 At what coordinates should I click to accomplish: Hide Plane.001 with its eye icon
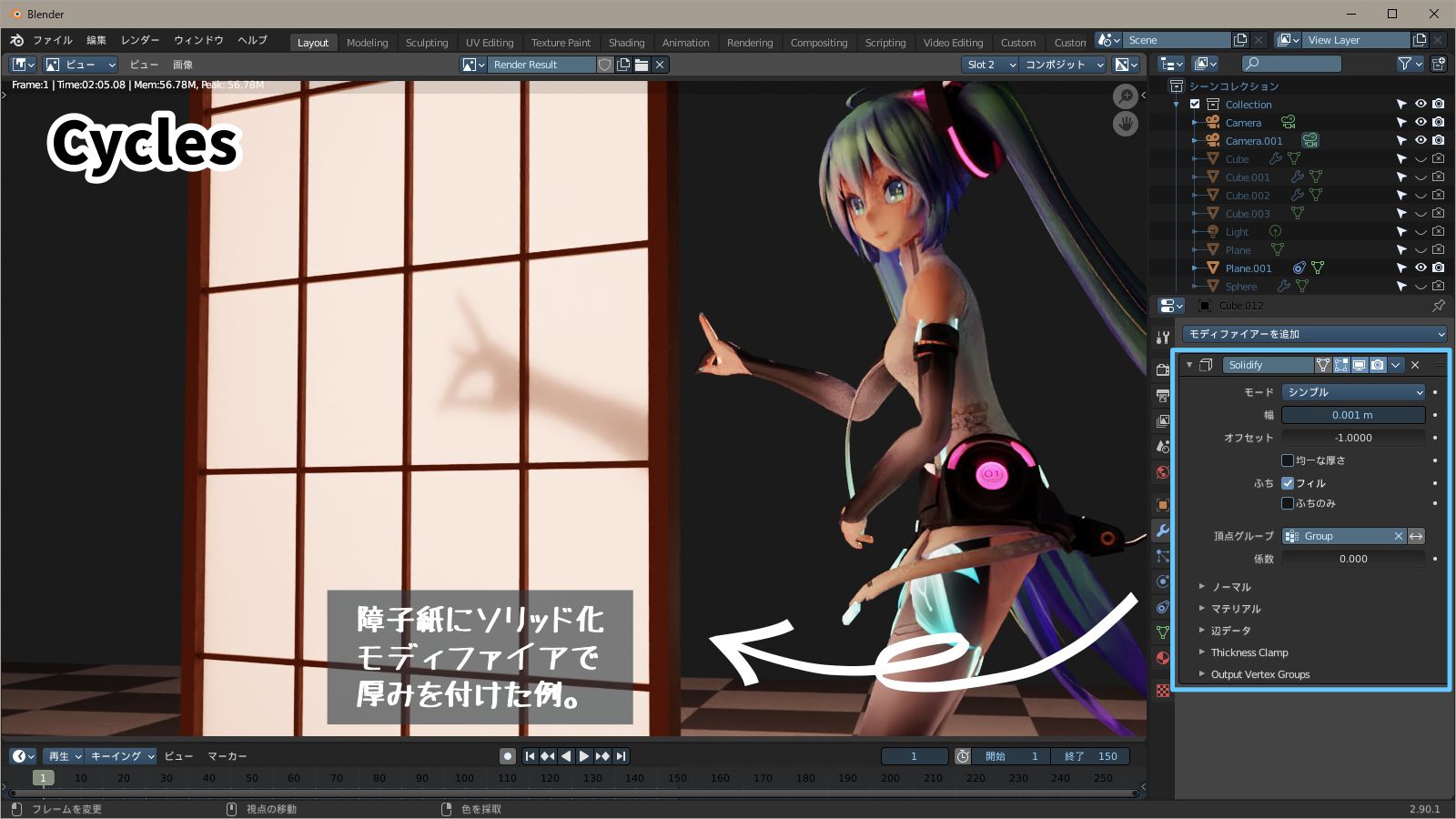[1421, 268]
